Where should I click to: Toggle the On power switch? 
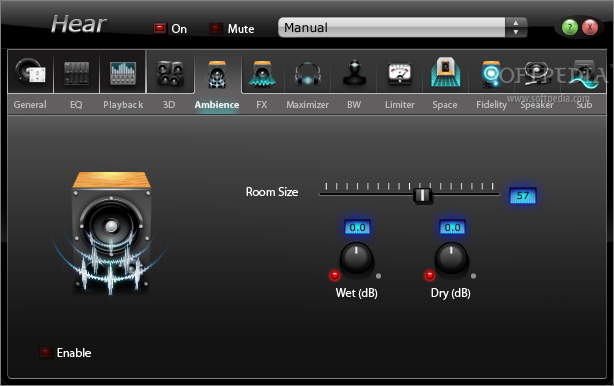[160, 28]
